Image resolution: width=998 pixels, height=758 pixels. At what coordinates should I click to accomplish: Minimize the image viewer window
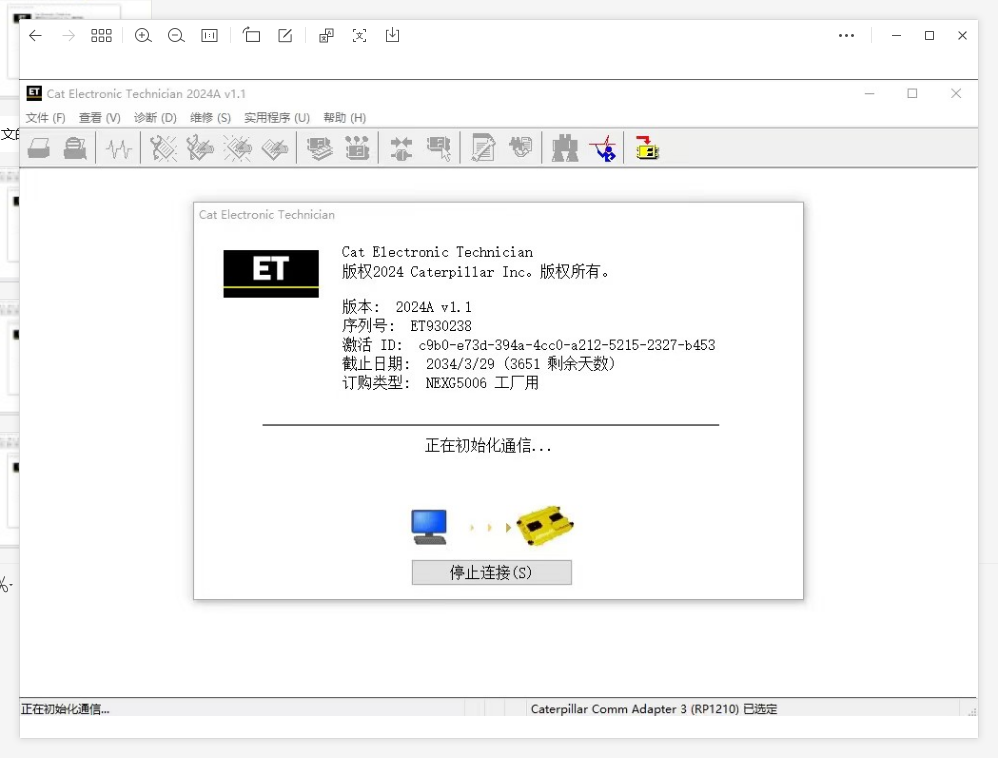[896, 36]
